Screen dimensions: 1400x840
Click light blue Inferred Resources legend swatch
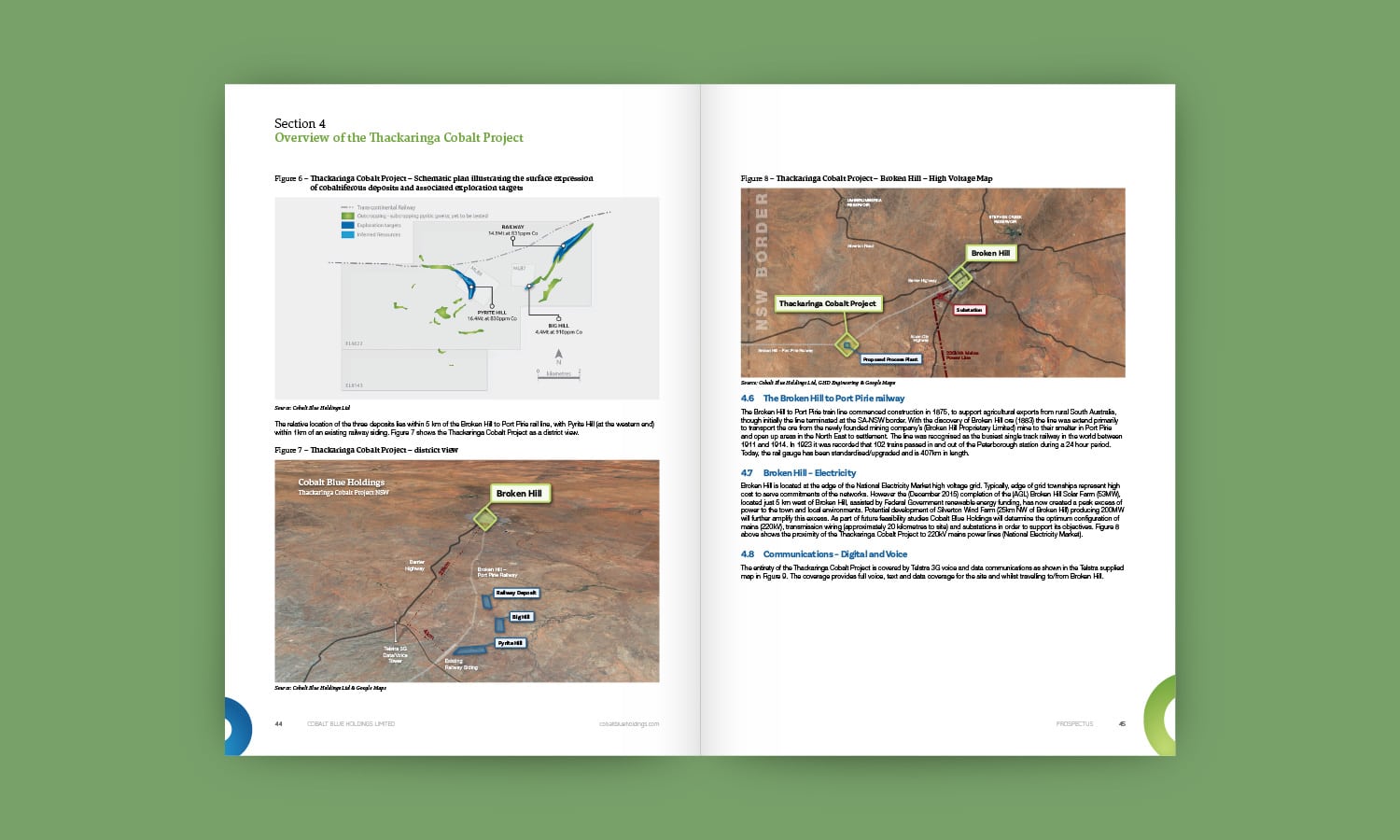[348, 235]
